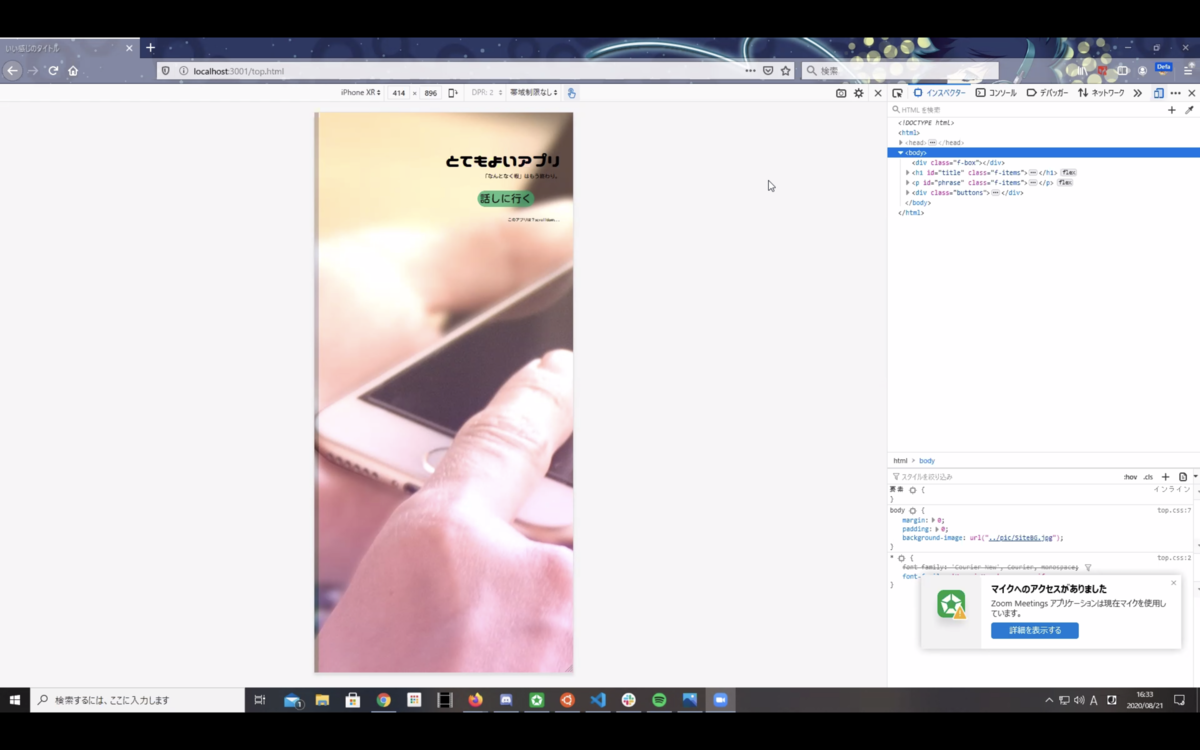1200x750 pixels.
Task: Click the HTML search field
Action: 1025,110
